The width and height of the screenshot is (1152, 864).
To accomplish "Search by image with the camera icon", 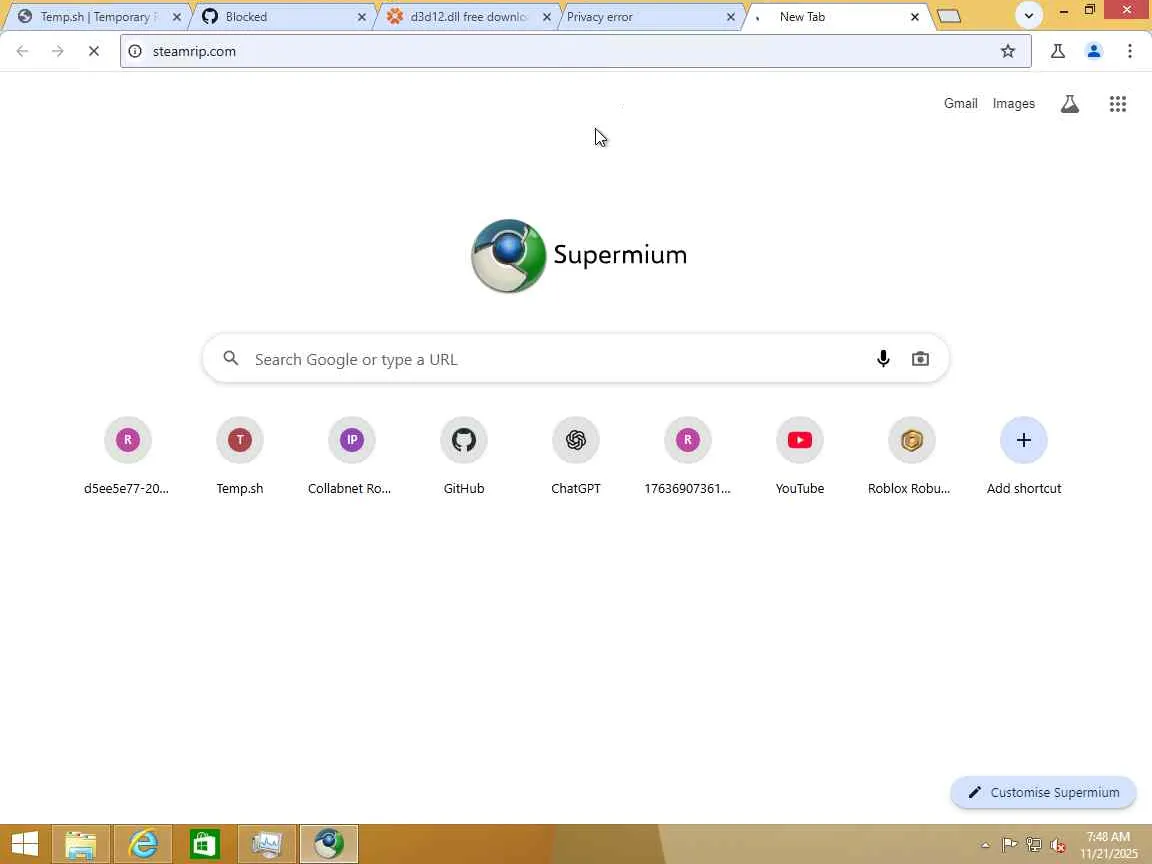I will [x=920, y=359].
